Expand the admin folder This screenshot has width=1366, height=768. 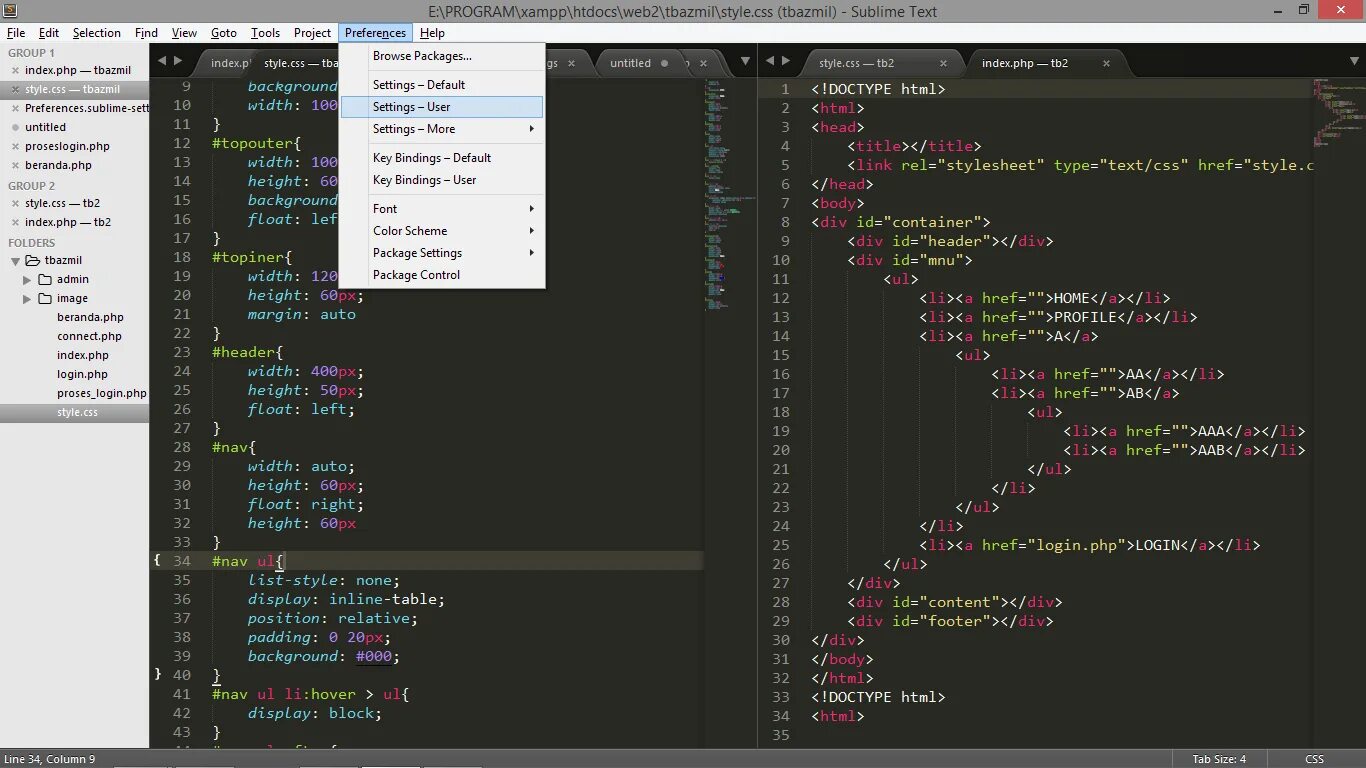pos(27,279)
